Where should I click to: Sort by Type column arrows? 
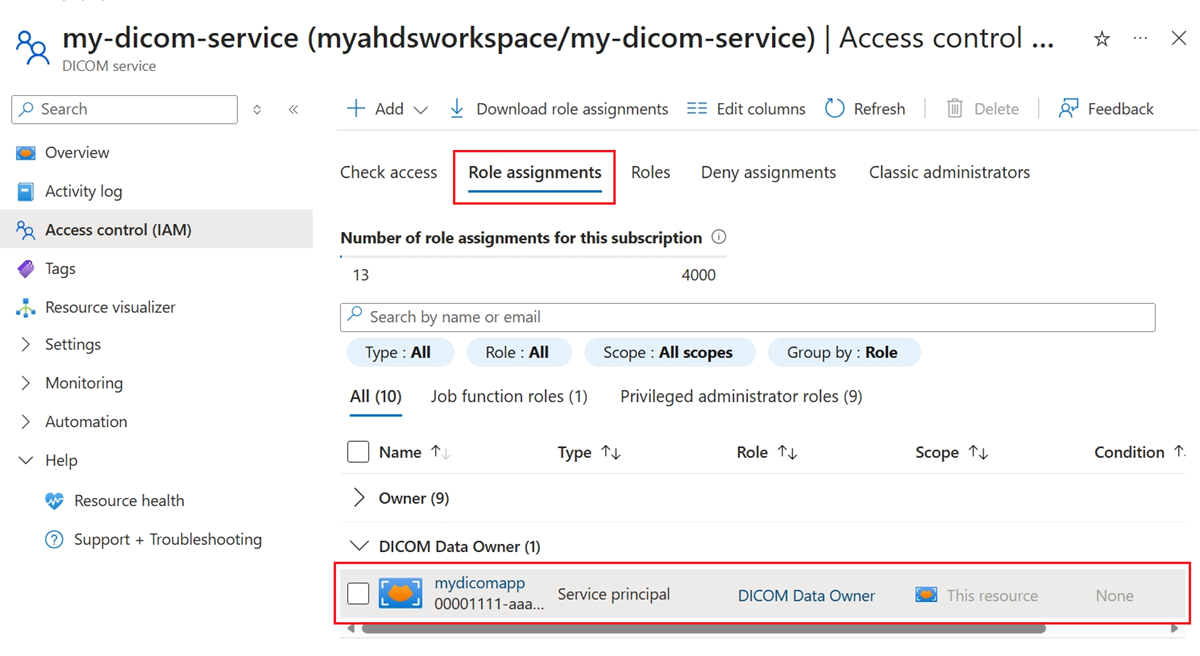610,453
